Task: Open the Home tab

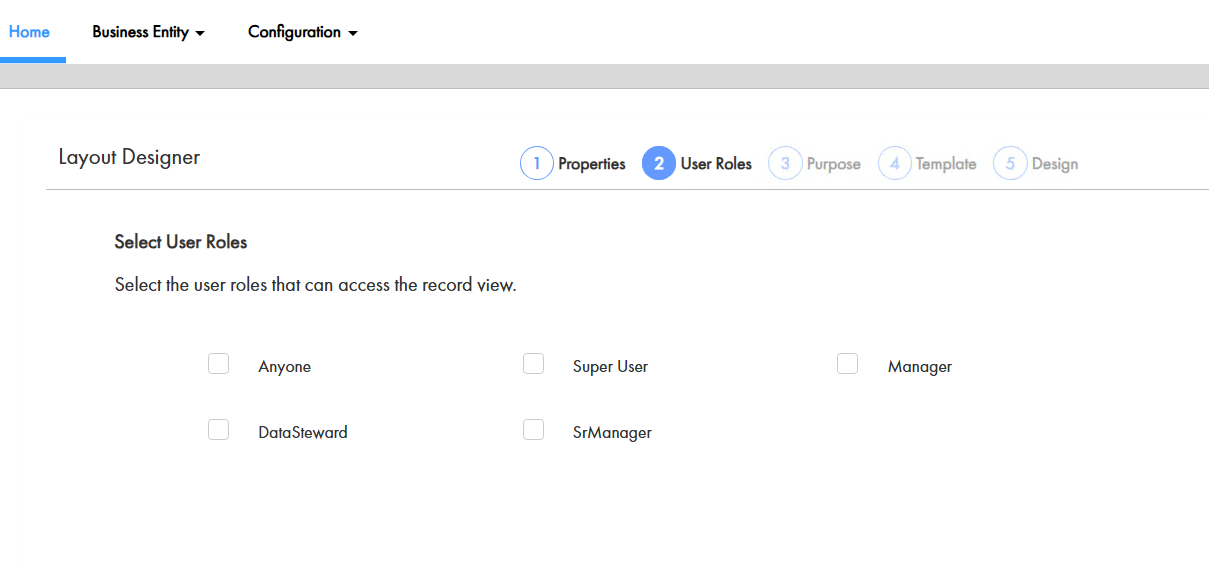Action: click(29, 32)
